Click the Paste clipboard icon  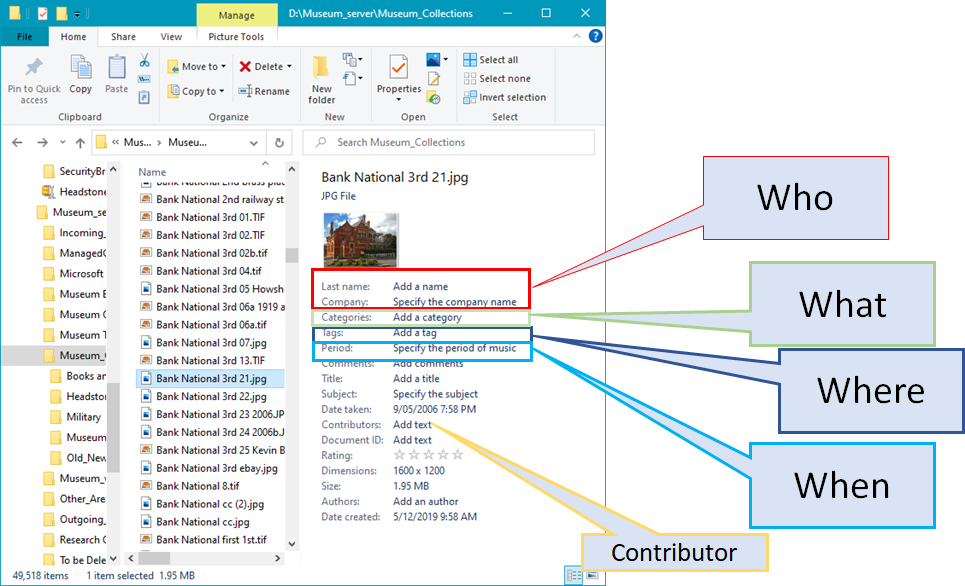pyautogui.click(x=116, y=66)
